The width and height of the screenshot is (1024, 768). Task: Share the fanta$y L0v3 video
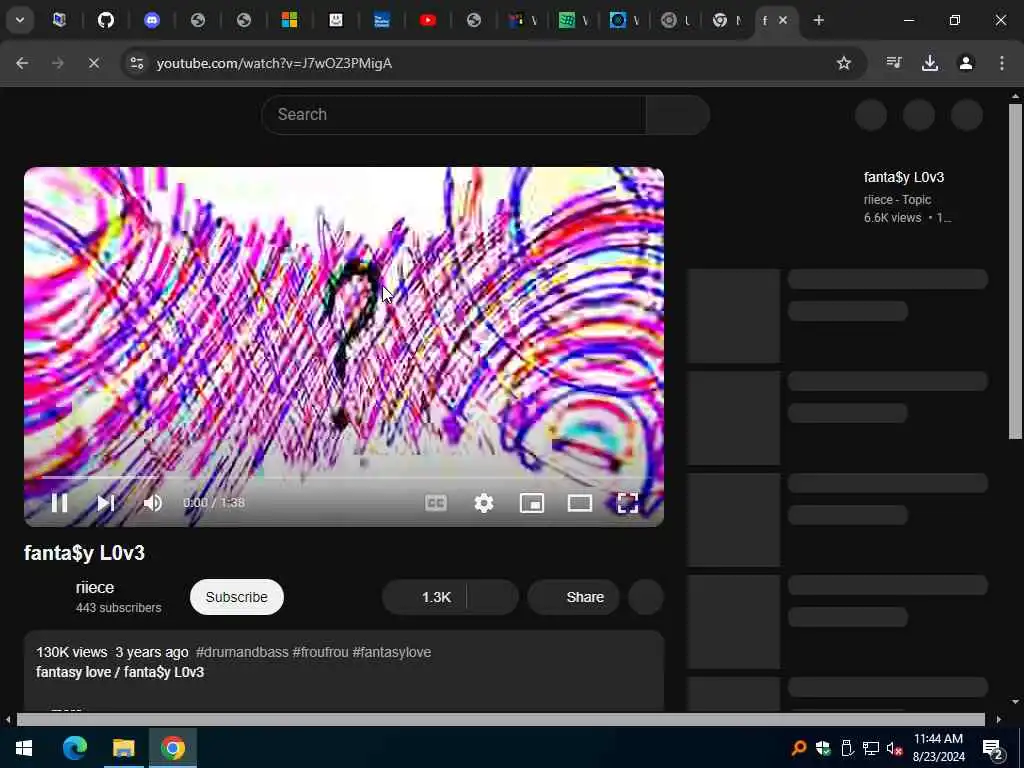point(573,597)
